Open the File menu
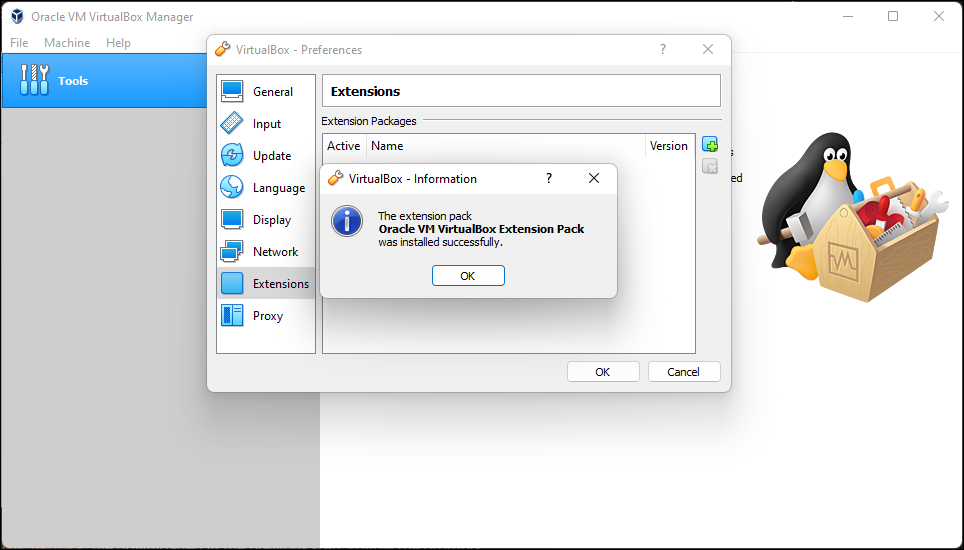Viewport: 964px width, 550px height. click(x=19, y=43)
